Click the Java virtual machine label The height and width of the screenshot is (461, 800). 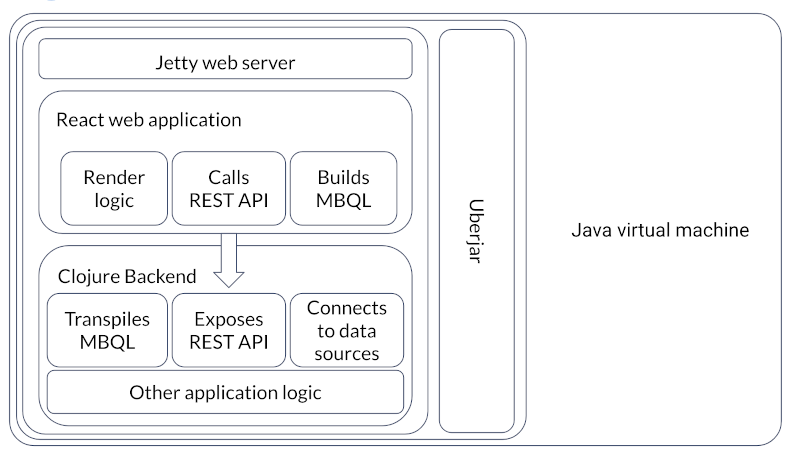coord(659,231)
